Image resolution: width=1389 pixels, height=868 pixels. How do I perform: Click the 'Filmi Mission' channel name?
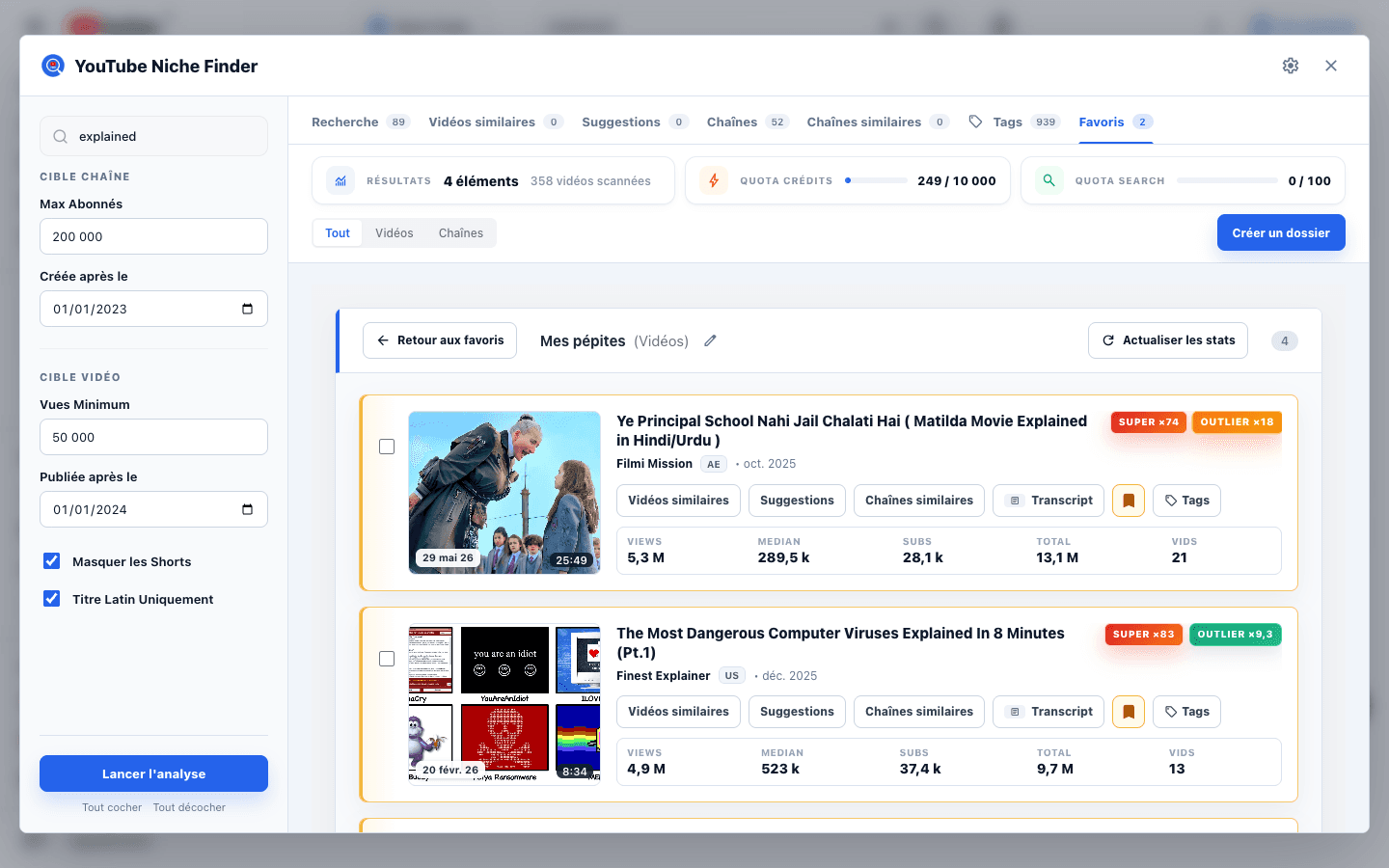(654, 464)
